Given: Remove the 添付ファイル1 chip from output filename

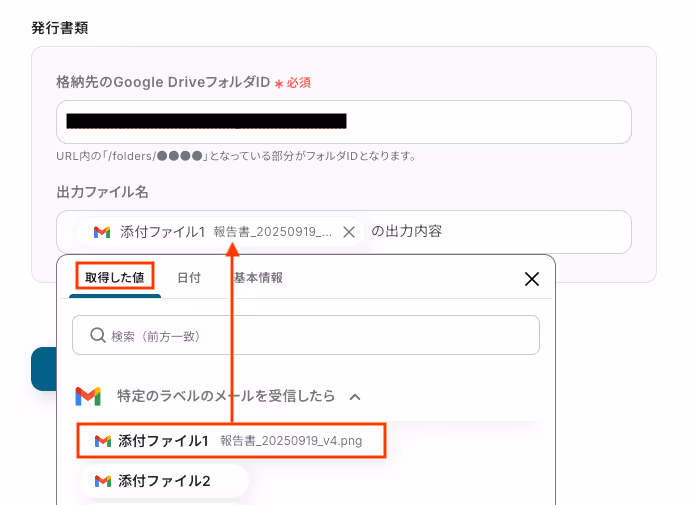Looking at the screenshot, I should pos(349,232).
